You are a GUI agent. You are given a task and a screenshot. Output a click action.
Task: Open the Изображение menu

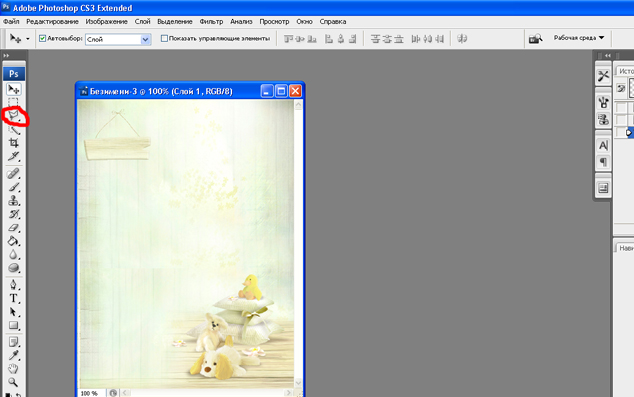[x=107, y=21]
